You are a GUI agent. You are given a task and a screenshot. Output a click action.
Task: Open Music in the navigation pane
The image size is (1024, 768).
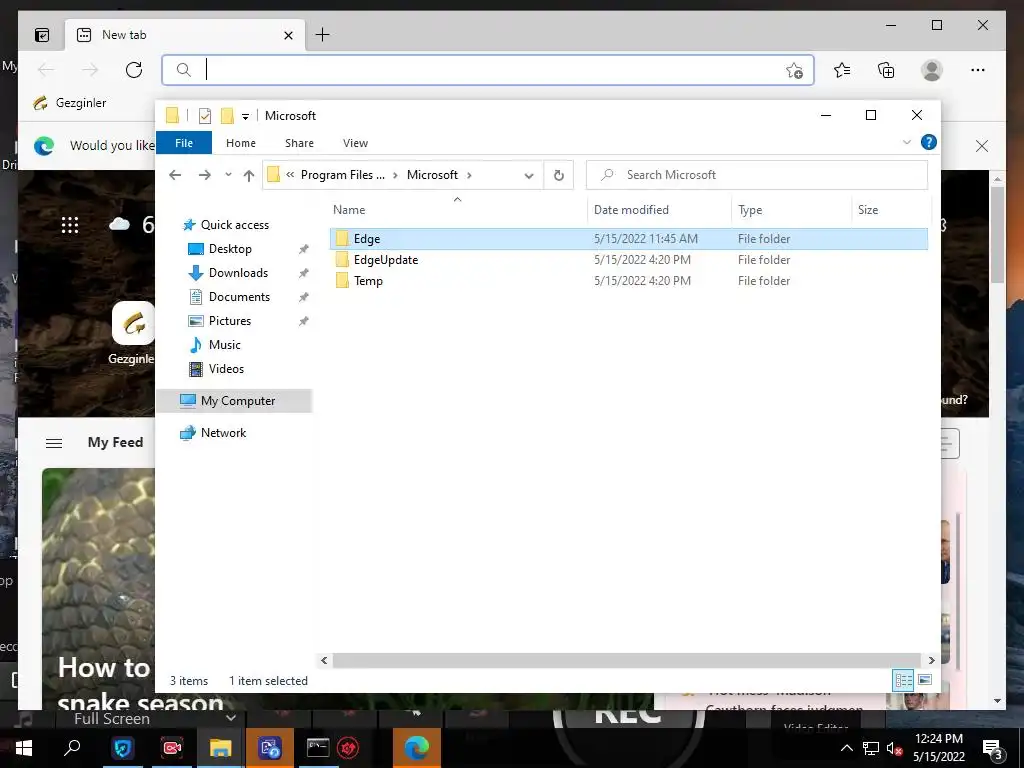coord(224,345)
